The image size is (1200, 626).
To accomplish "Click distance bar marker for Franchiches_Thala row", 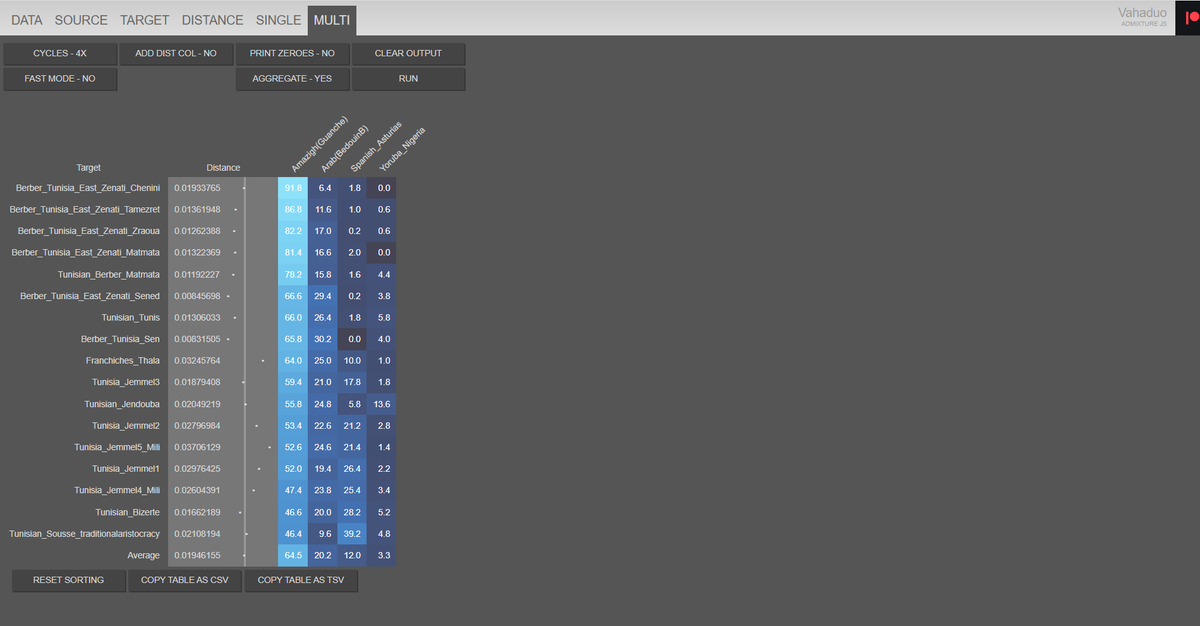I will pyautogui.click(x=263, y=360).
